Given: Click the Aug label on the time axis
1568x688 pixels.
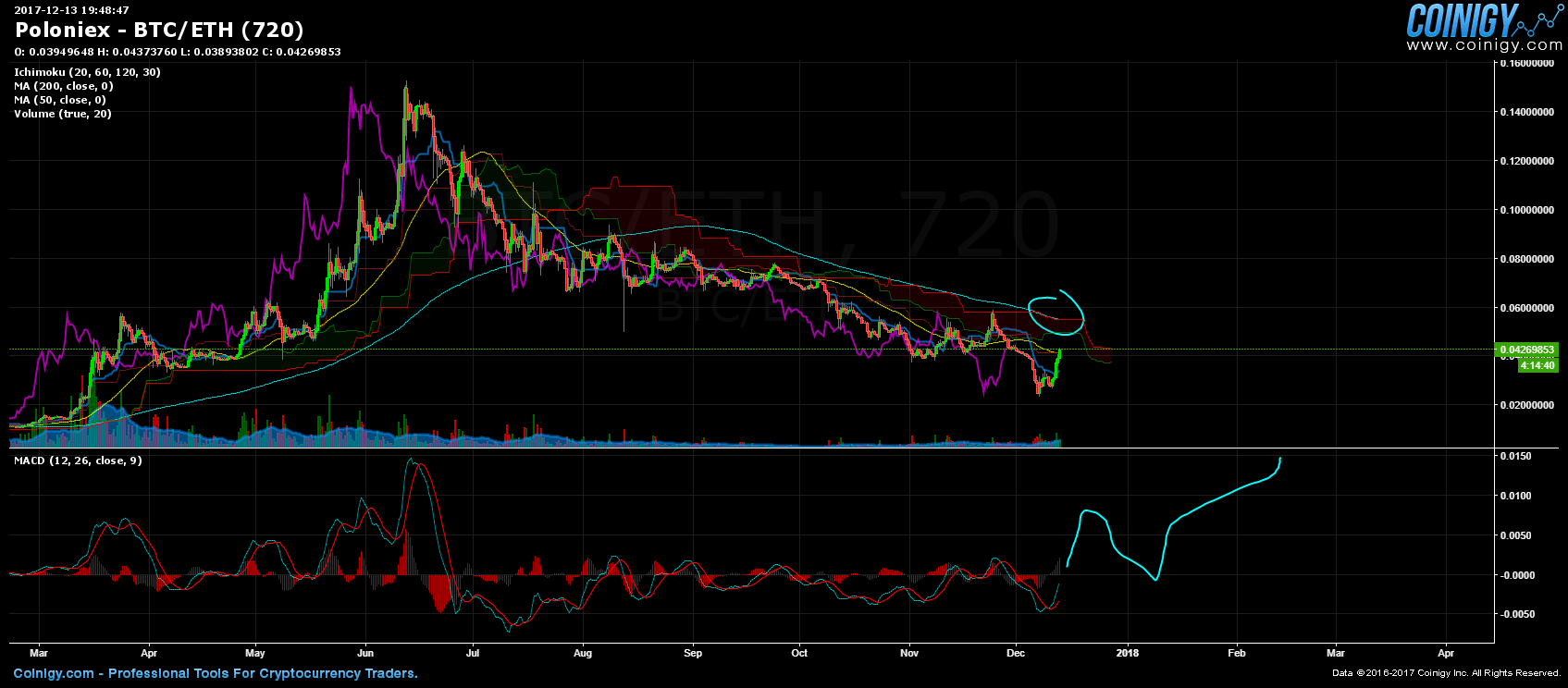Looking at the screenshot, I should click(x=583, y=653).
